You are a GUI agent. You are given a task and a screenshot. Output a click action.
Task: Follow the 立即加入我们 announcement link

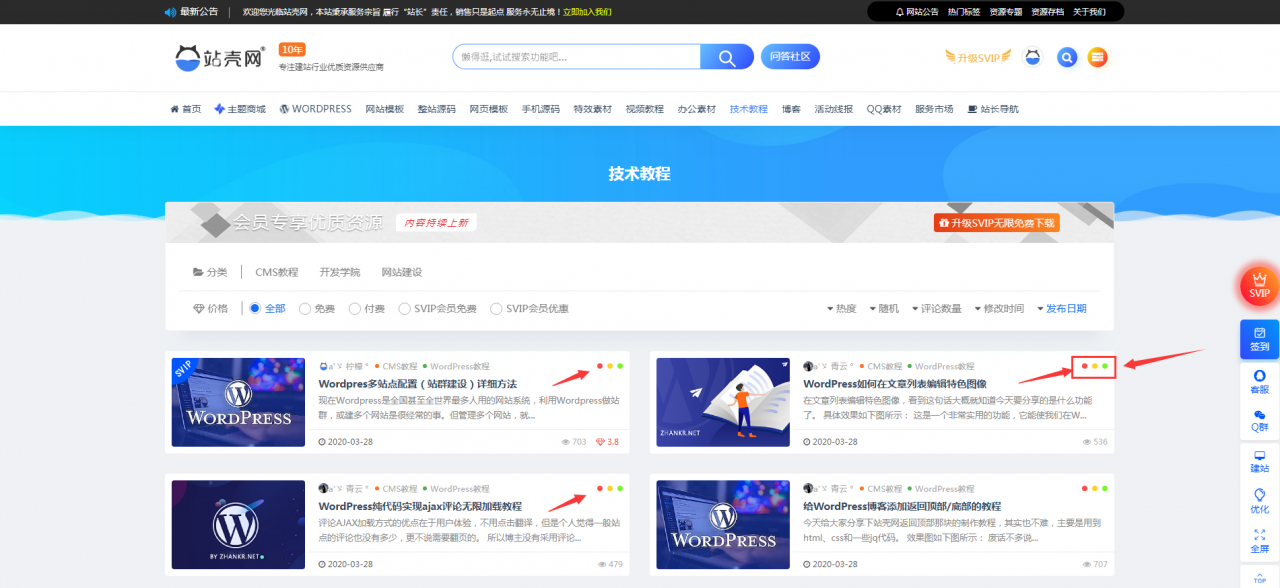click(x=587, y=12)
